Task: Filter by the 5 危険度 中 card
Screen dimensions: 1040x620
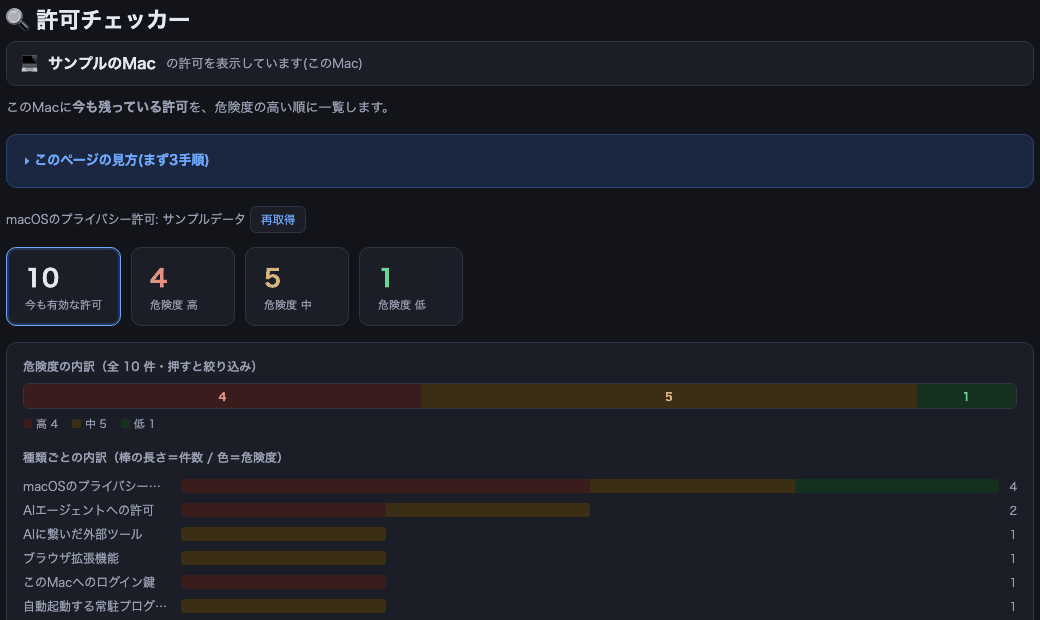Action: 297,286
